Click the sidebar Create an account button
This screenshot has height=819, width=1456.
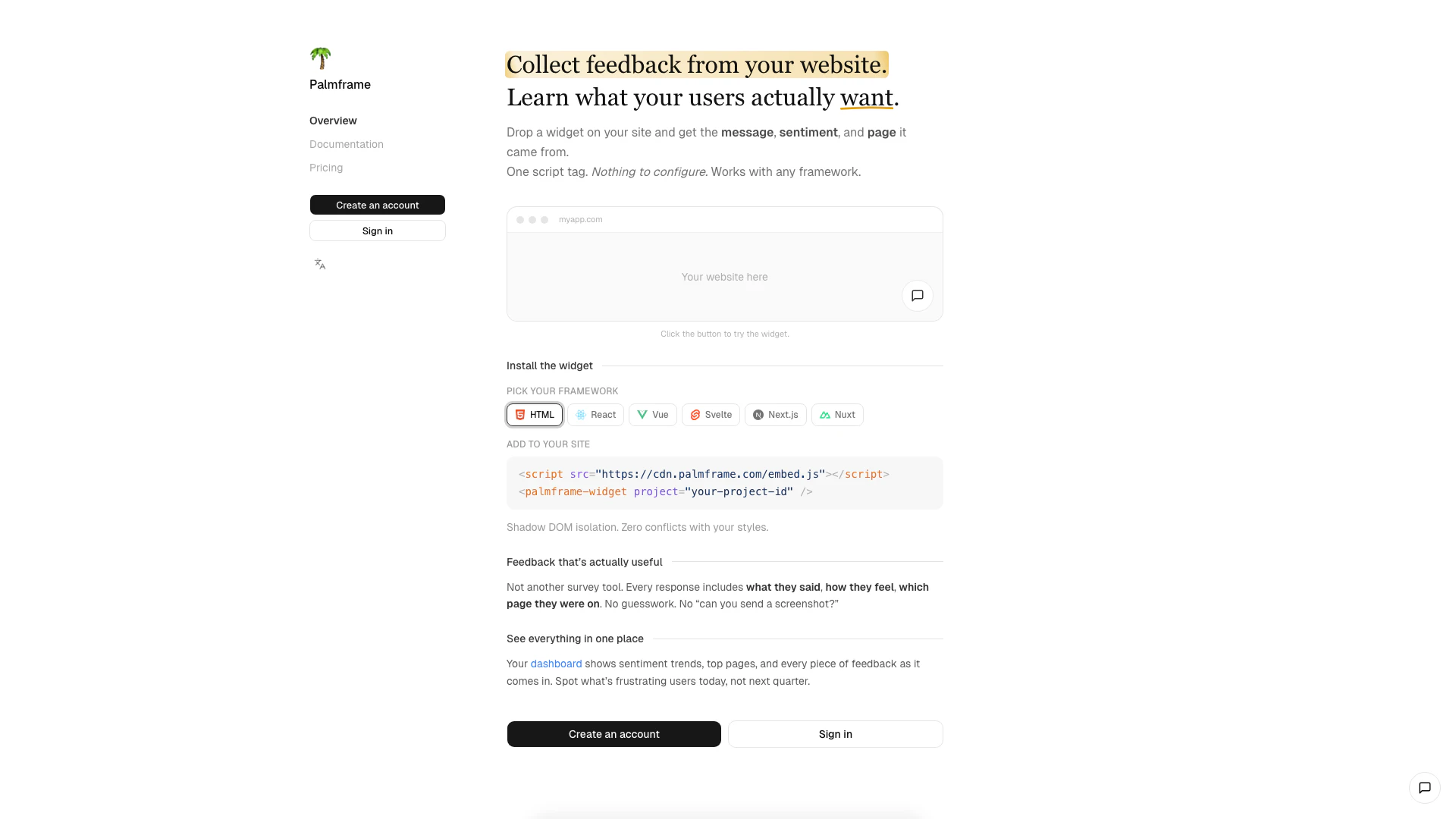click(x=378, y=205)
